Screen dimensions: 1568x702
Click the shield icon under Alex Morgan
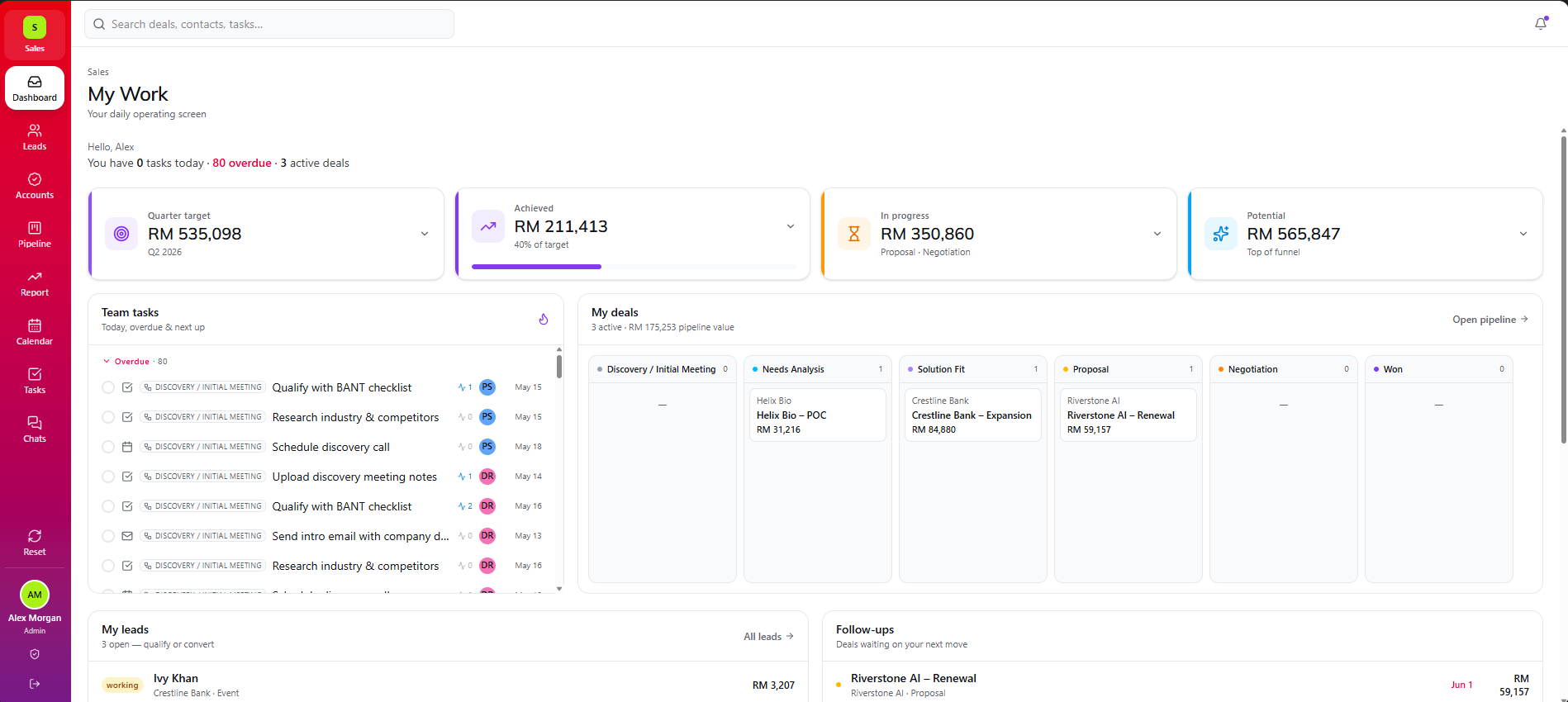tap(35, 654)
